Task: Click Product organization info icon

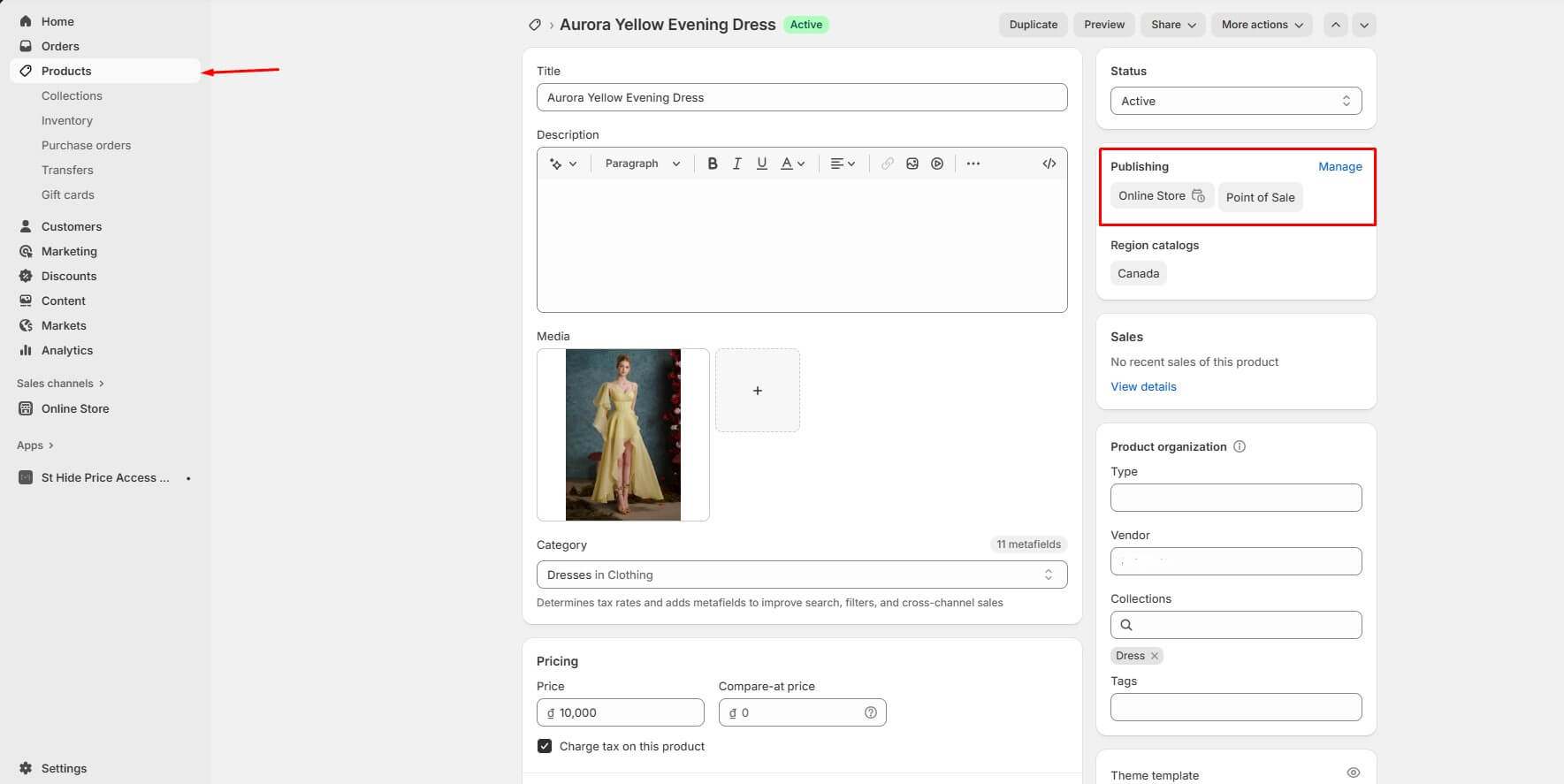Action: tap(1240, 446)
